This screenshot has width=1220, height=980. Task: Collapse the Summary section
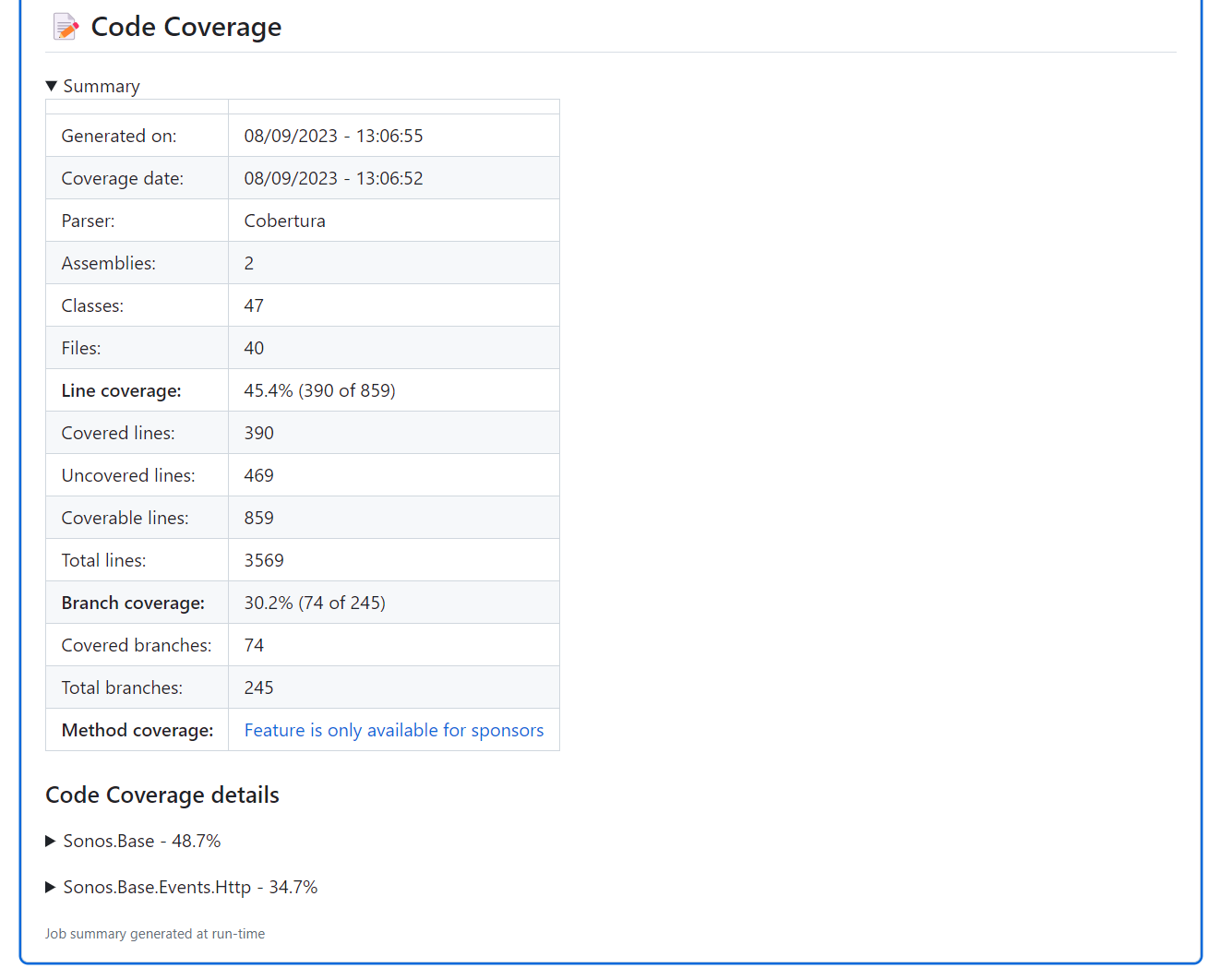92,86
